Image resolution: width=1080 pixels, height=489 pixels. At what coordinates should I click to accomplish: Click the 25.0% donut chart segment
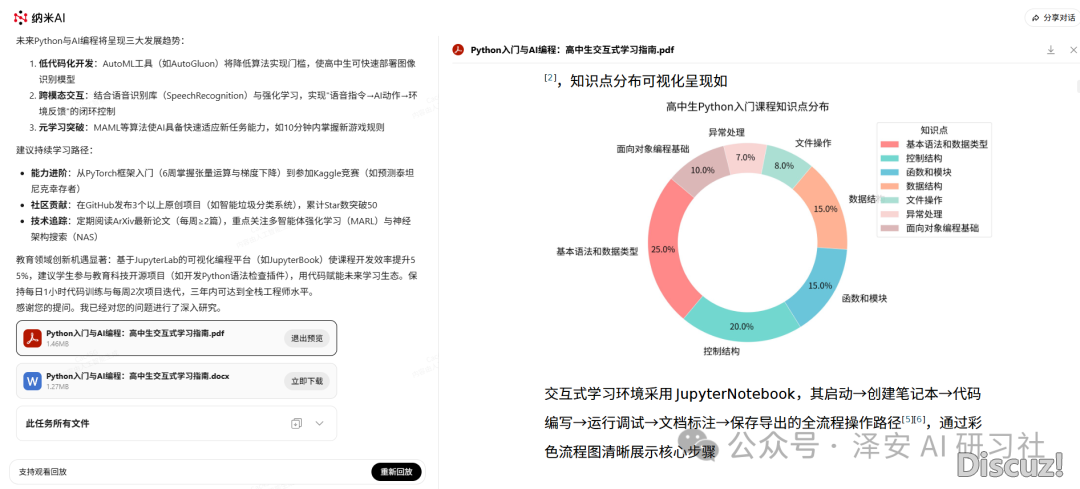pyautogui.click(x=663, y=249)
